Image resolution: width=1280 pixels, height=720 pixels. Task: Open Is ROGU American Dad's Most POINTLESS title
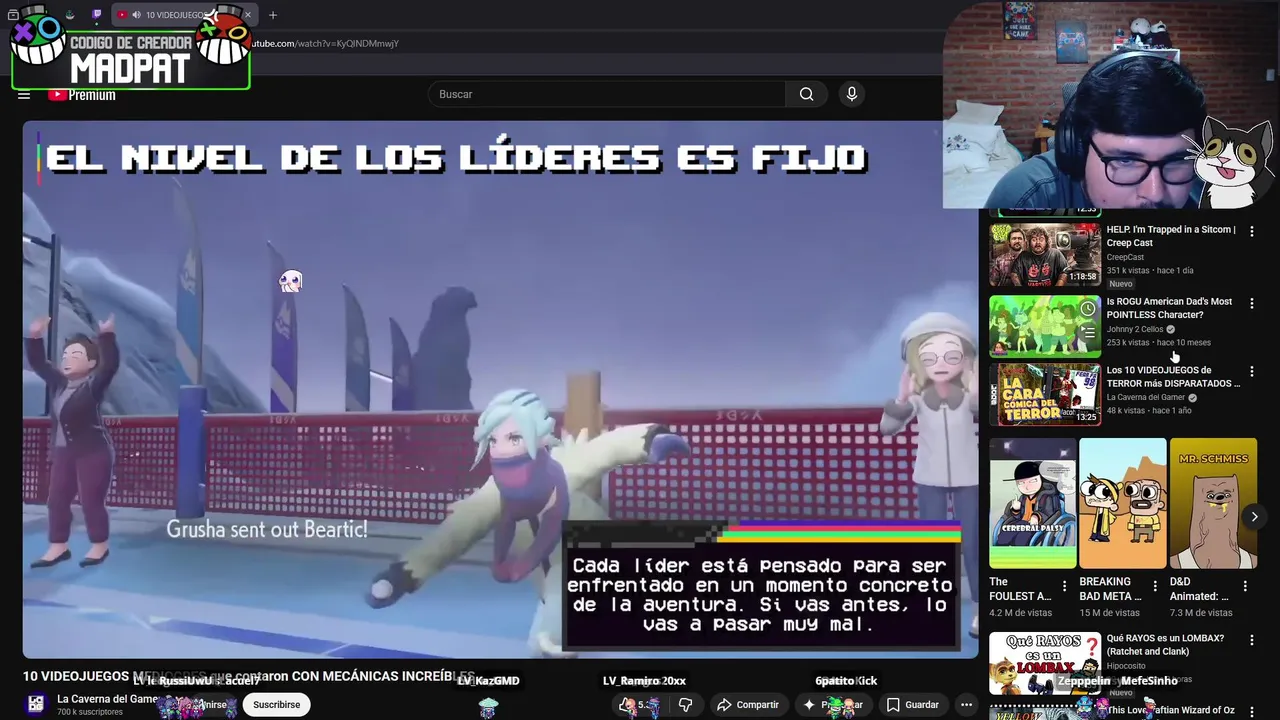pos(1170,308)
